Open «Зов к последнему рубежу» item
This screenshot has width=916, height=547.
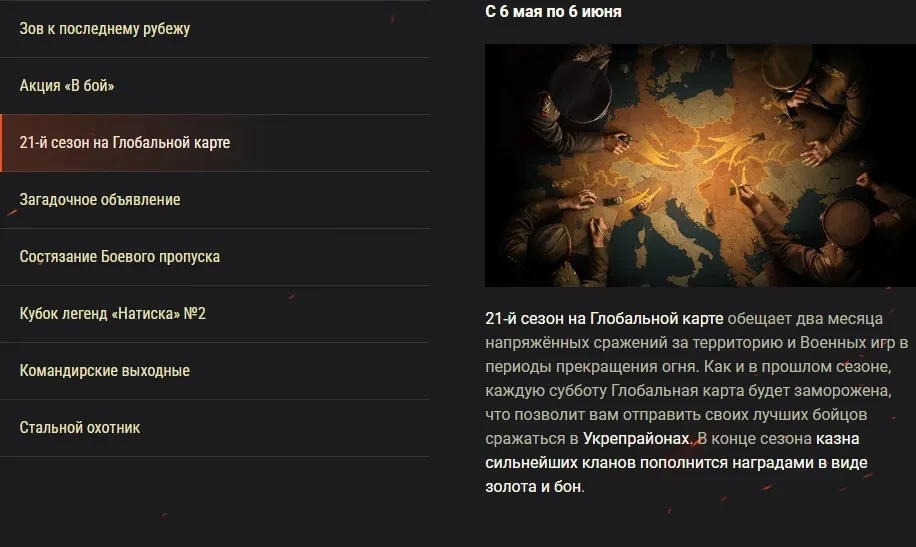[215, 29]
